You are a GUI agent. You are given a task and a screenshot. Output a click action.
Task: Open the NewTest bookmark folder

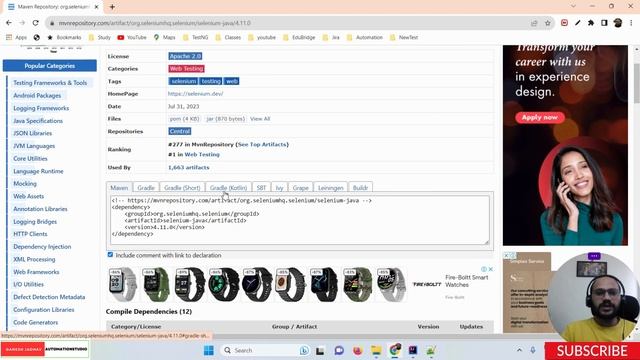(404, 37)
